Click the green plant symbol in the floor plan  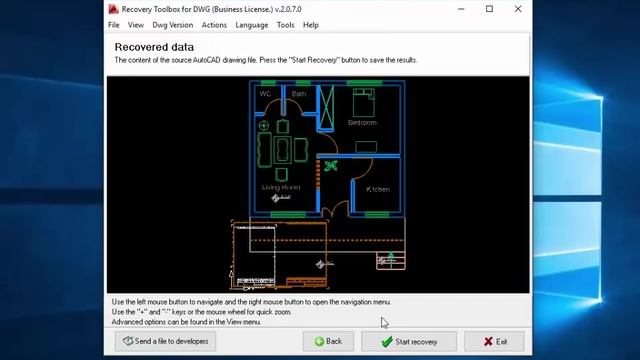[331, 166]
